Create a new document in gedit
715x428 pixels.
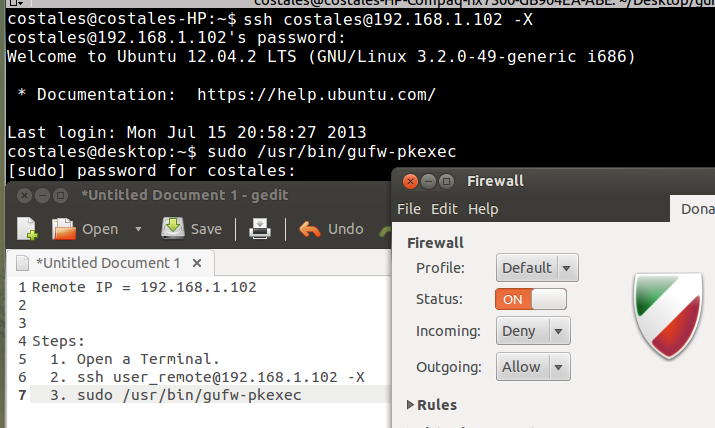click(x=27, y=228)
